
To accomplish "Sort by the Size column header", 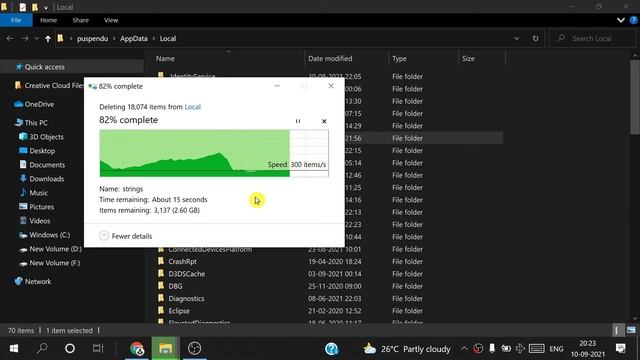I will (x=468, y=58).
